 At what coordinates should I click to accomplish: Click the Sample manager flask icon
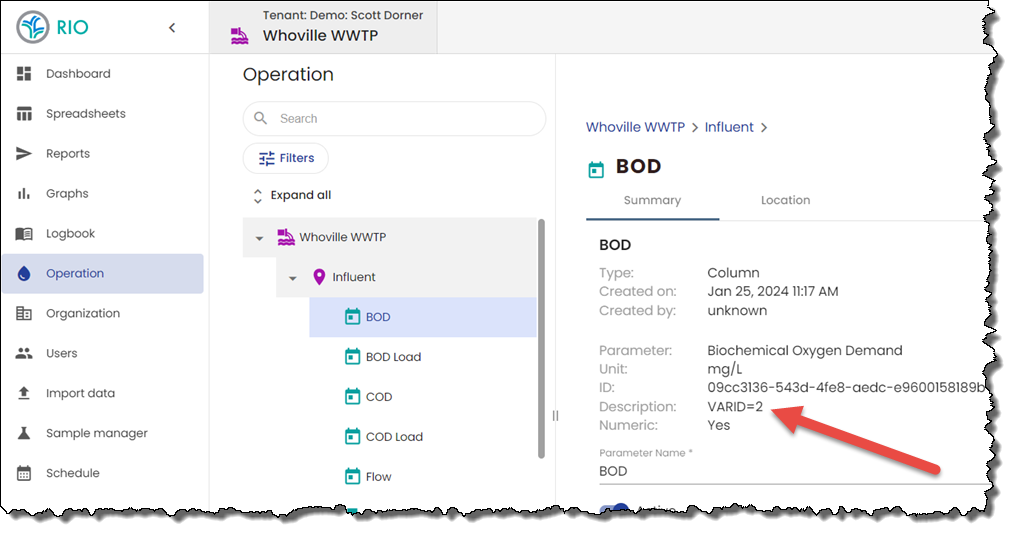pyautogui.click(x=25, y=434)
